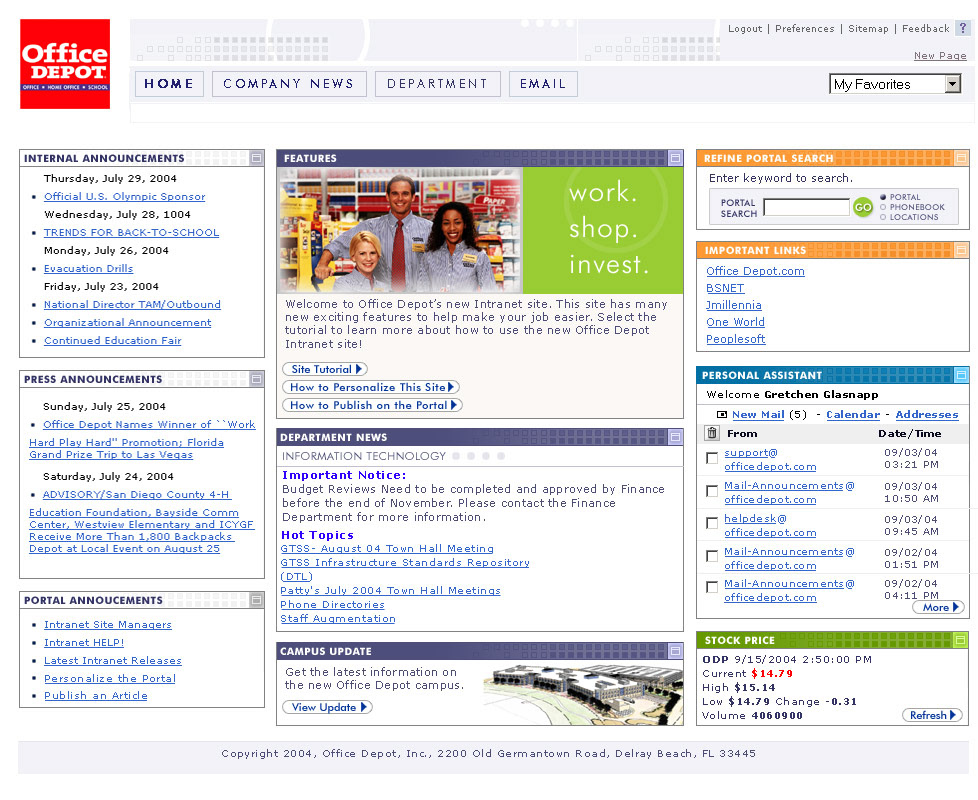
Task: Select the Phonebook search radio button
Action: (x=883, y=207)
